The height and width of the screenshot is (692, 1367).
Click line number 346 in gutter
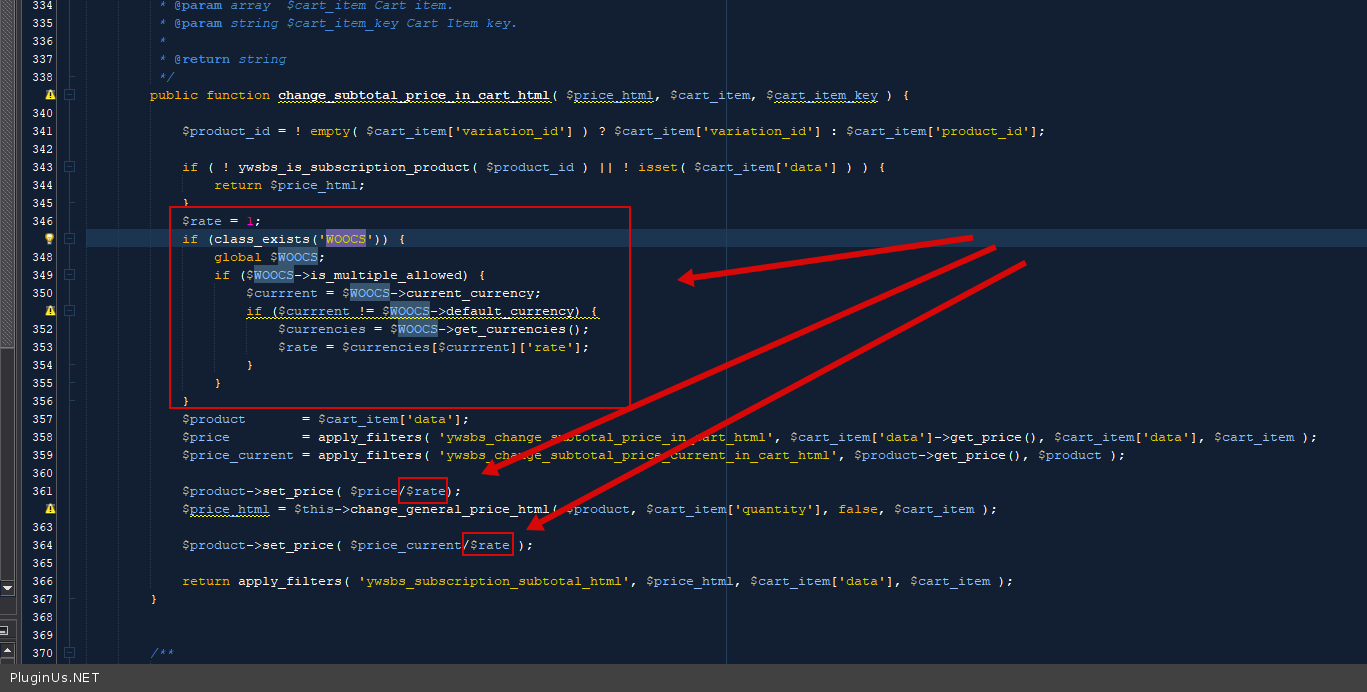point(43,221)
